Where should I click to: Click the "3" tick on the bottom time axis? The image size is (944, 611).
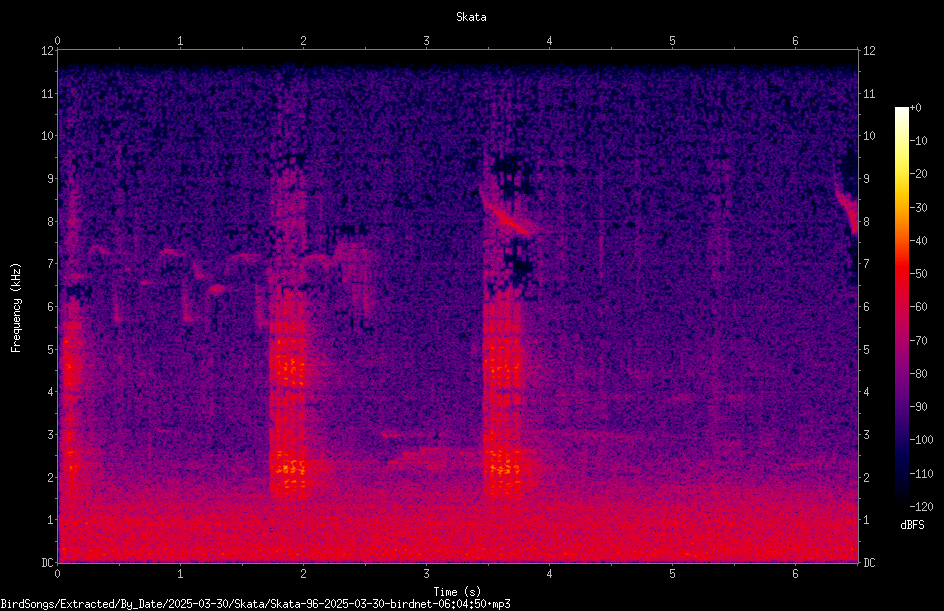click(x=426, y=574)
